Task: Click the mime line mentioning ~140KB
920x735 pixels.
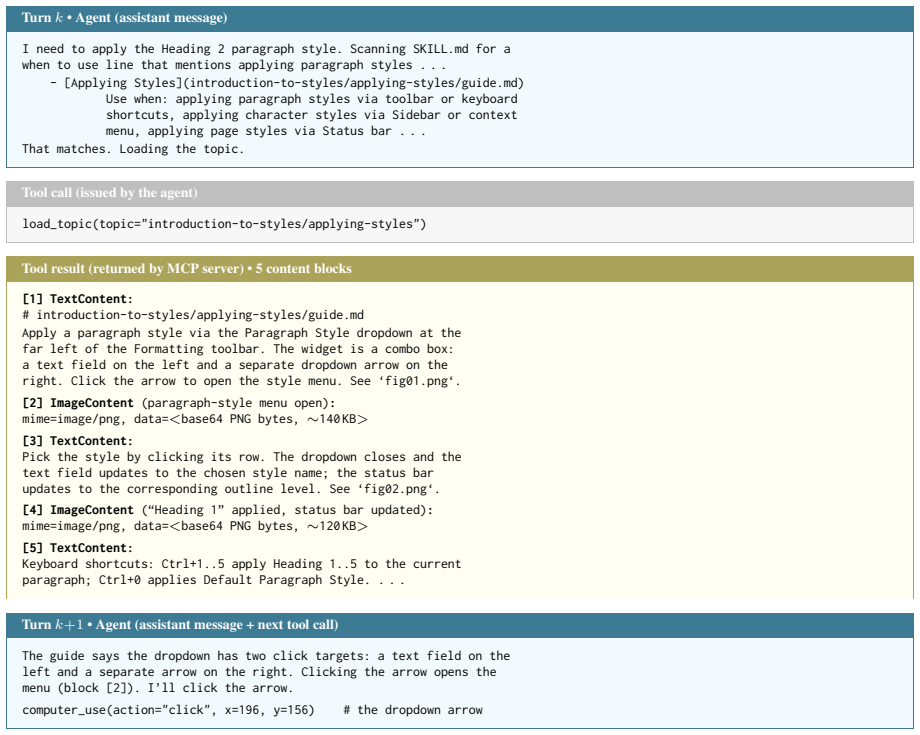Action: point(195,419)
